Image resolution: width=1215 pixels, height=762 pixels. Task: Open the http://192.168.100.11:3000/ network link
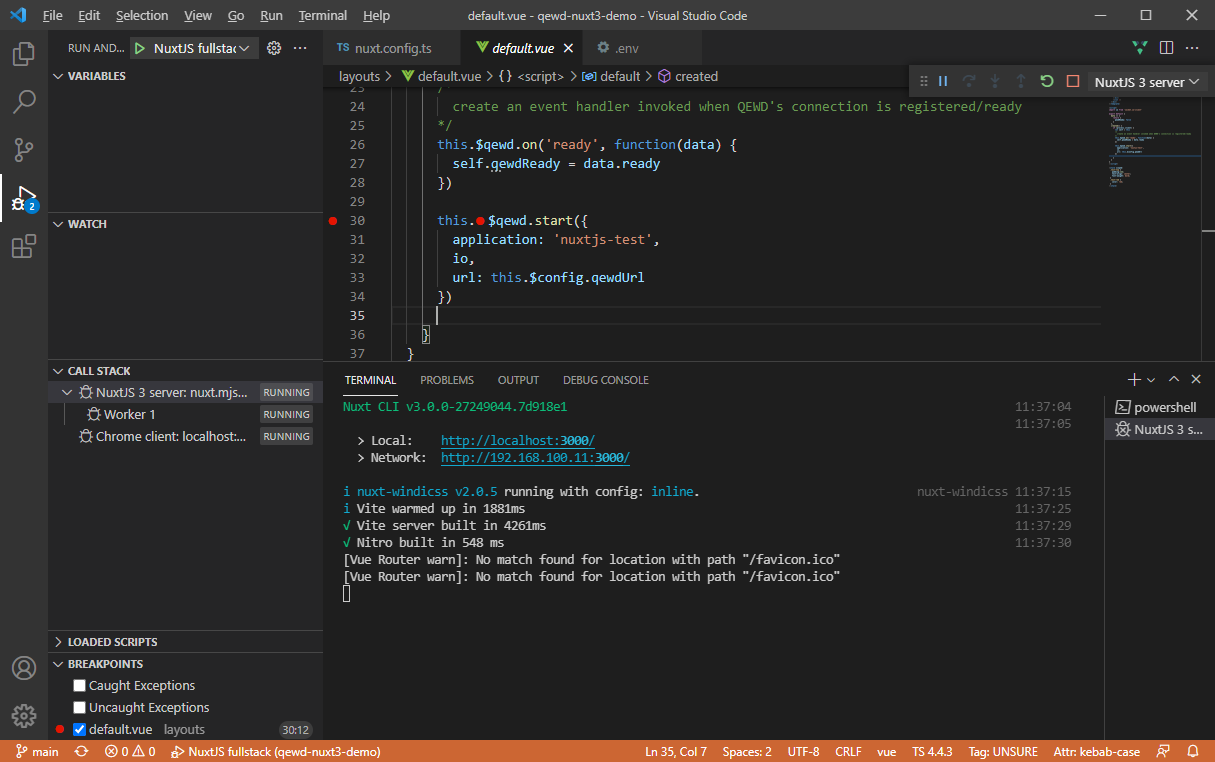point(535,458)
